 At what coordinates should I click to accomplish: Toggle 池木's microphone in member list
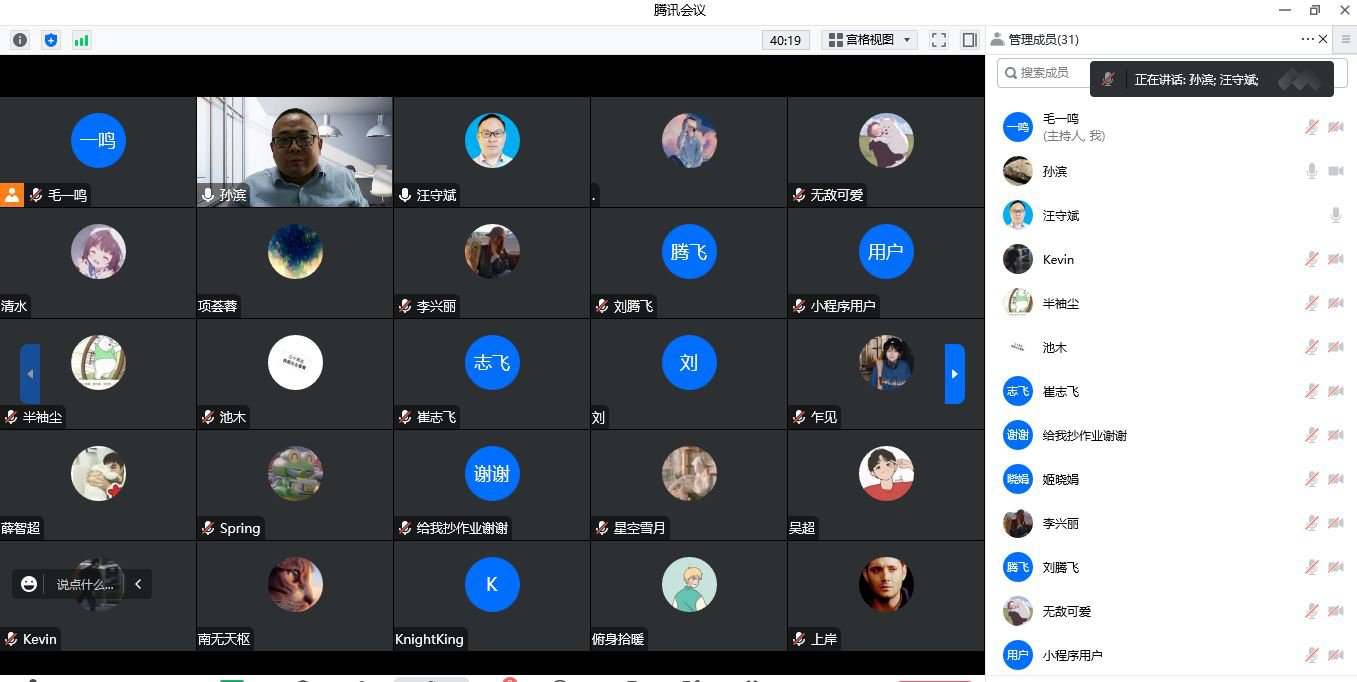(x=1311, y=347)
